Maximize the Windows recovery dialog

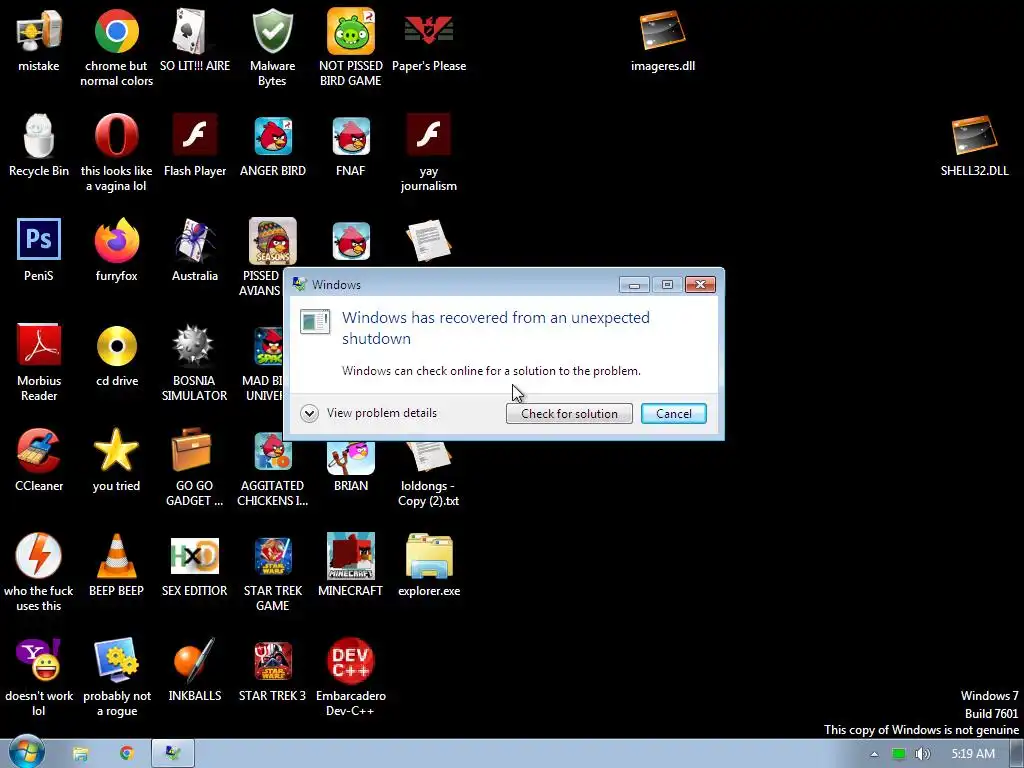tap(667, 285)
